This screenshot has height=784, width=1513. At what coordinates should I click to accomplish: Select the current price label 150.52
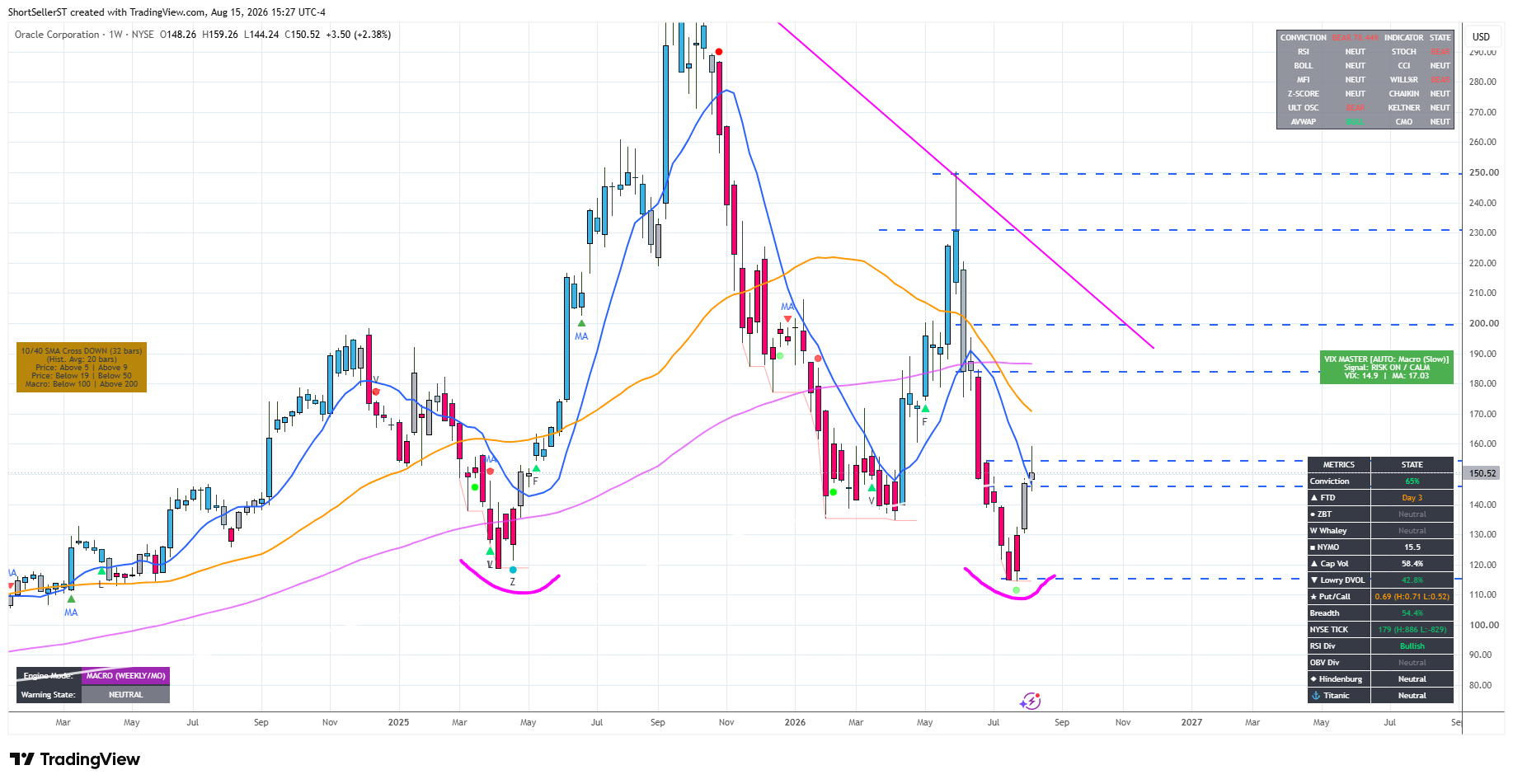1482,473
